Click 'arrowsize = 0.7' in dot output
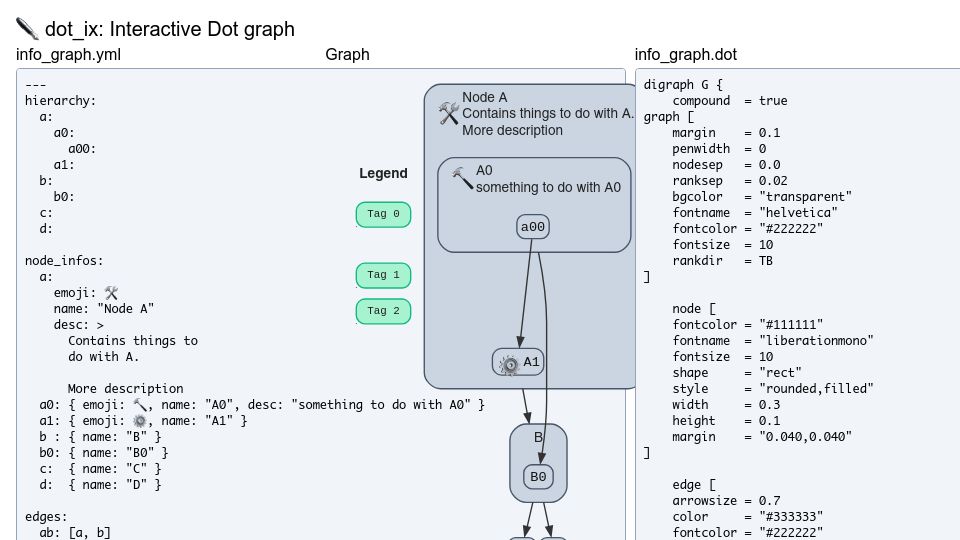This screenshot has width=960, height=540. click(x=726, y=500)
